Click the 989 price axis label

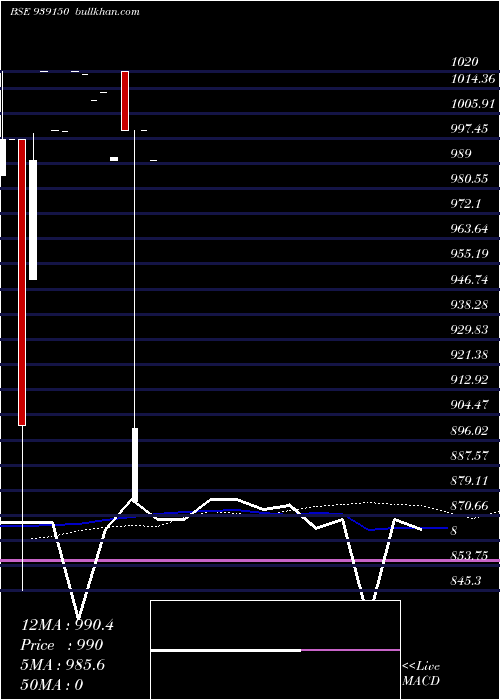461,154
